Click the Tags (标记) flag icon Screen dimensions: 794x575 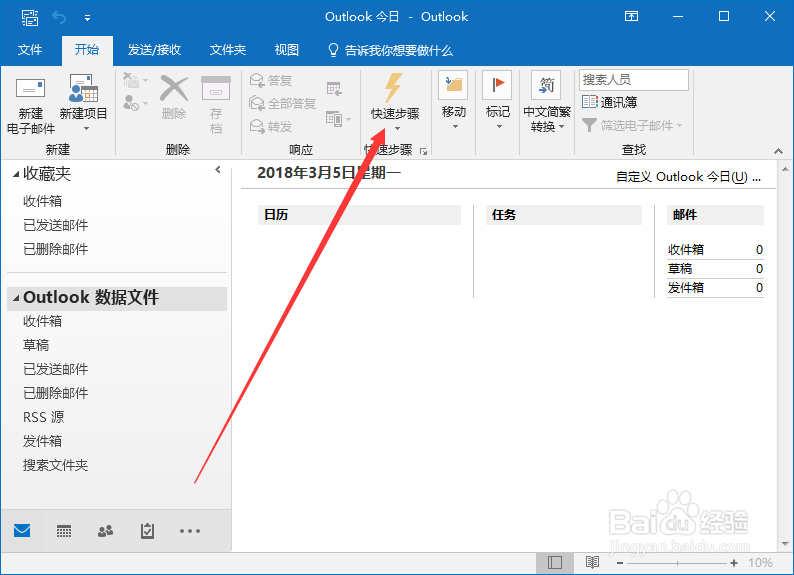point(497,85)
